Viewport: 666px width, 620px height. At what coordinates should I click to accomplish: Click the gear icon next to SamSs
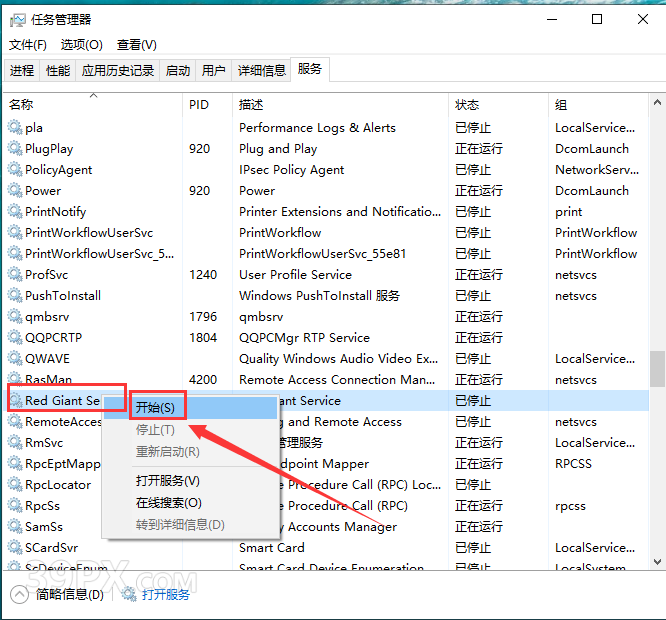15,527
